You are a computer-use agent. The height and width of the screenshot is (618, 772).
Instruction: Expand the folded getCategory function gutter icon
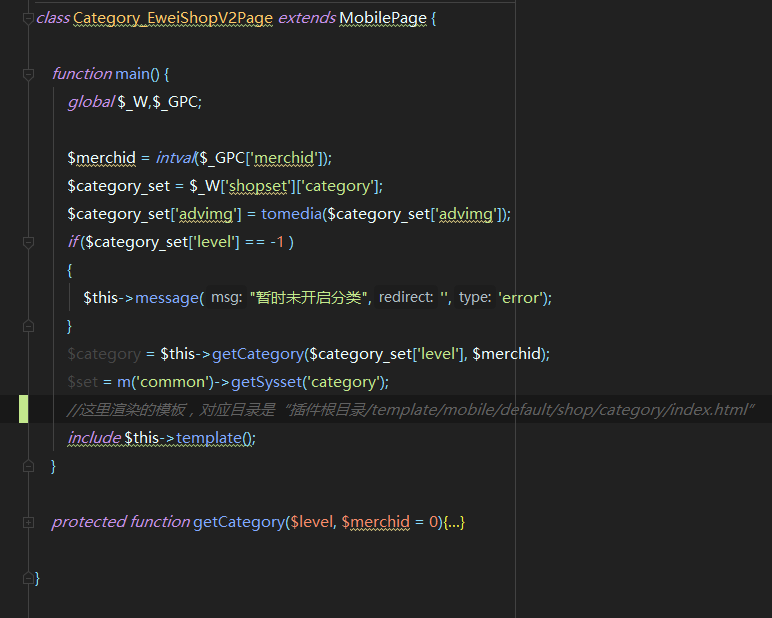[28, 522]
